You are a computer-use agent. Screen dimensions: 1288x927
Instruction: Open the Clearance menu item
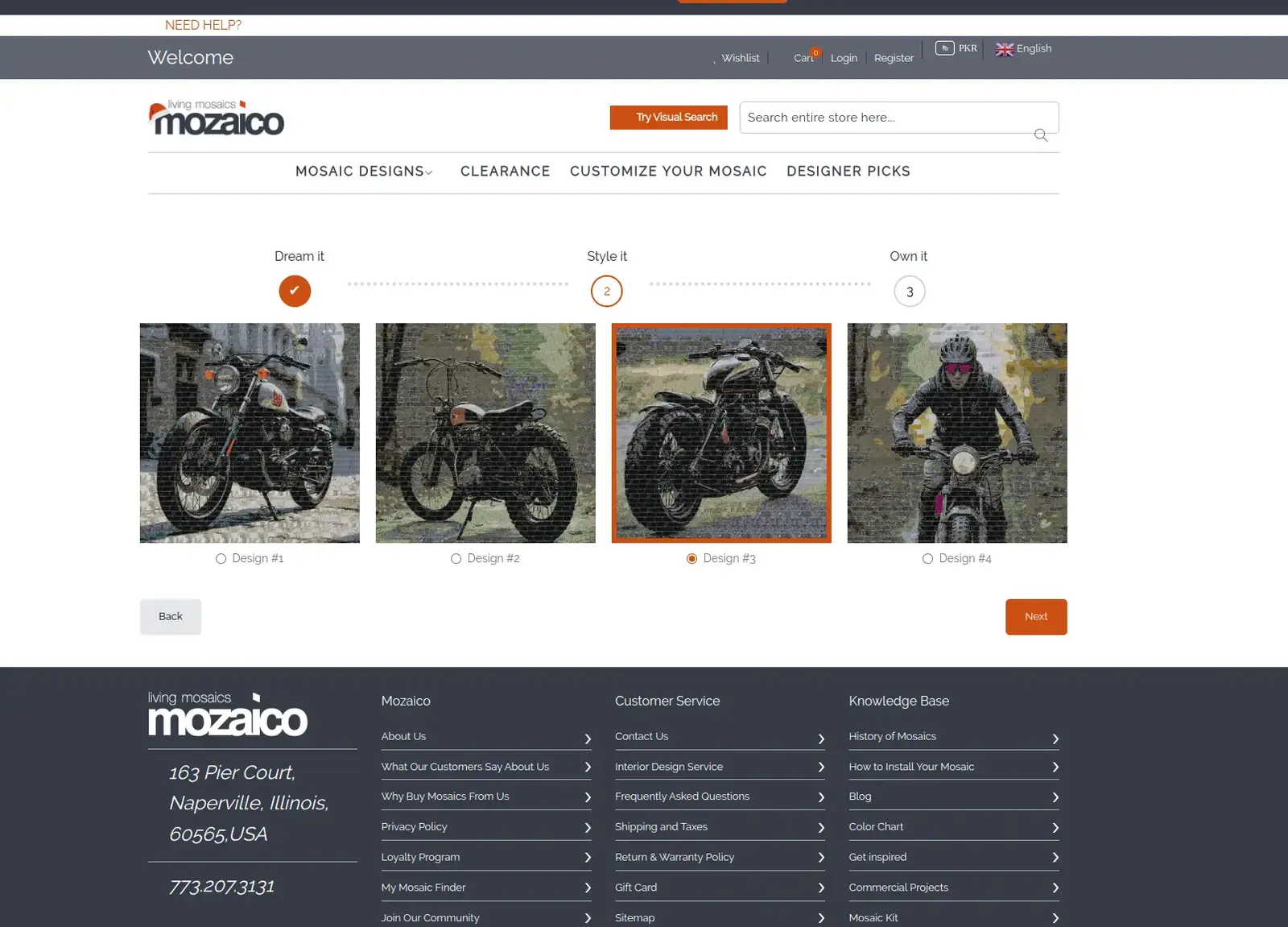point(505,172)
